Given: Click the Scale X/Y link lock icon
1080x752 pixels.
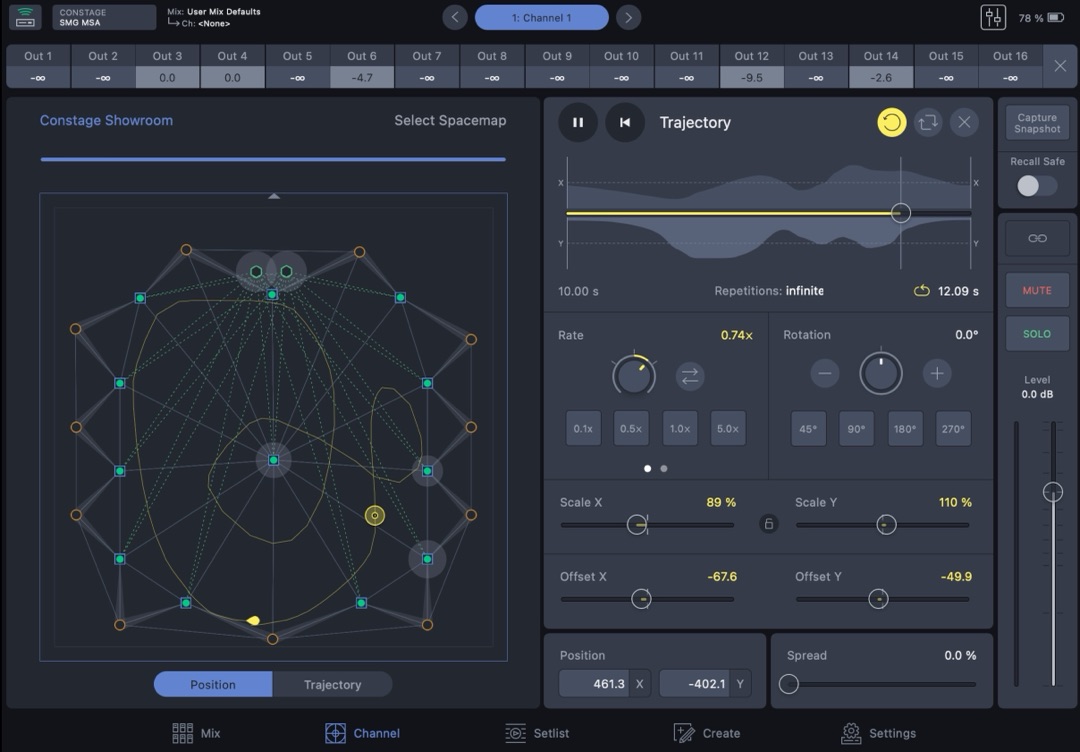Looking at the screenshot, I should (768, 524).
